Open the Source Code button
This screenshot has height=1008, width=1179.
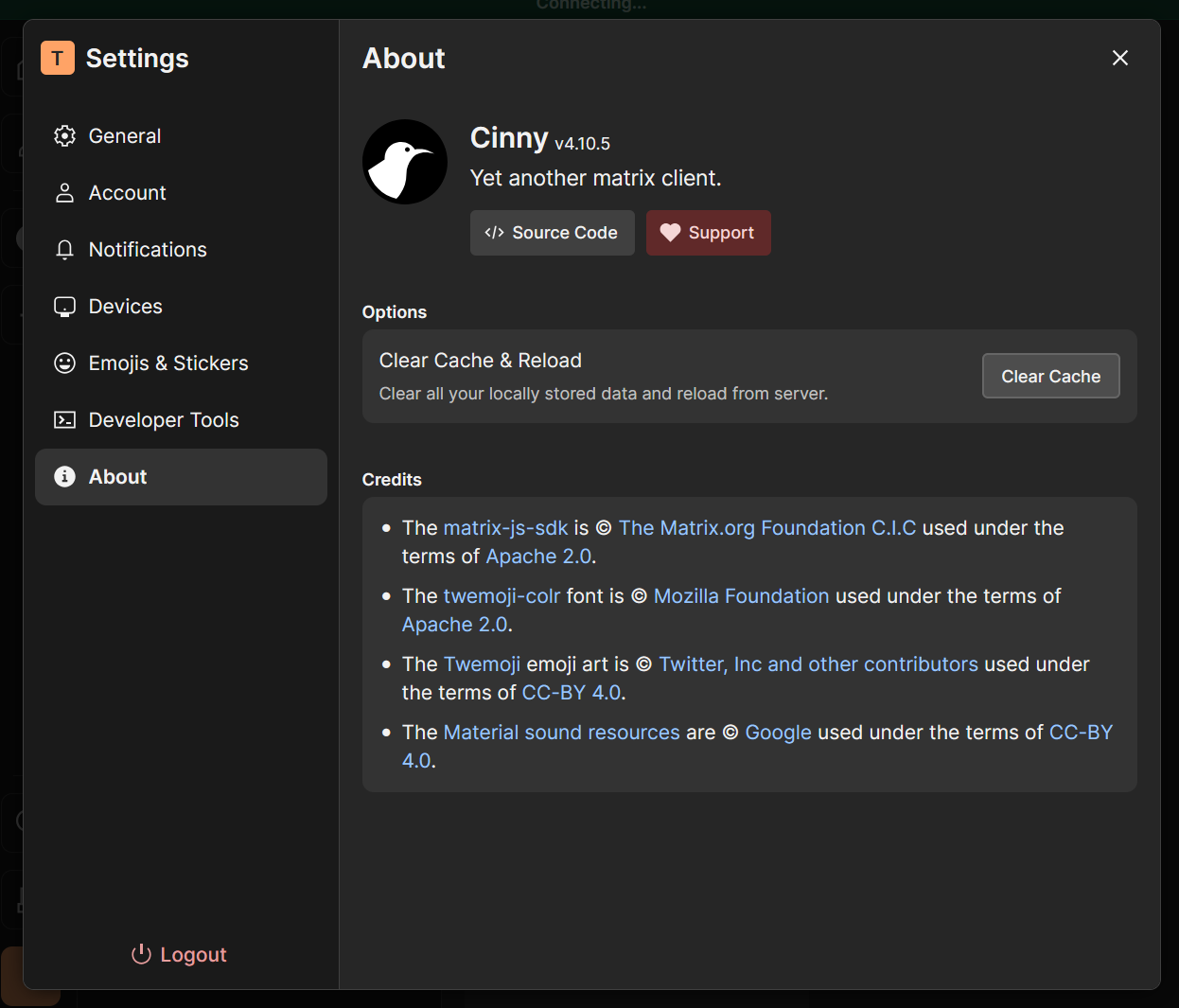[x=552, y=233]
